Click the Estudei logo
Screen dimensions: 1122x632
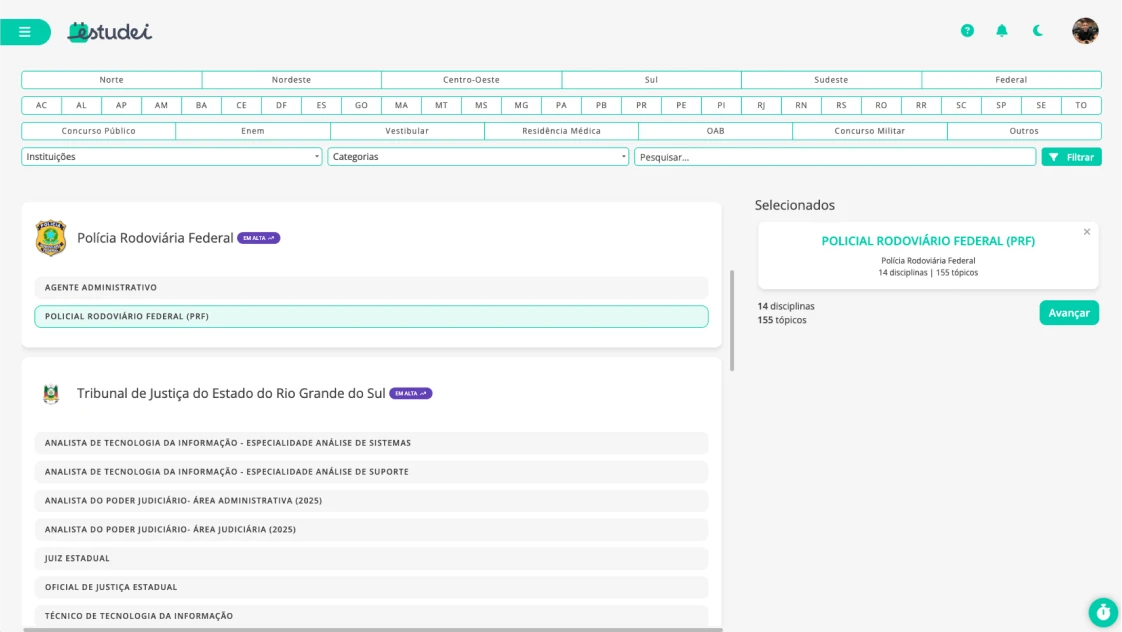[109, 31]
